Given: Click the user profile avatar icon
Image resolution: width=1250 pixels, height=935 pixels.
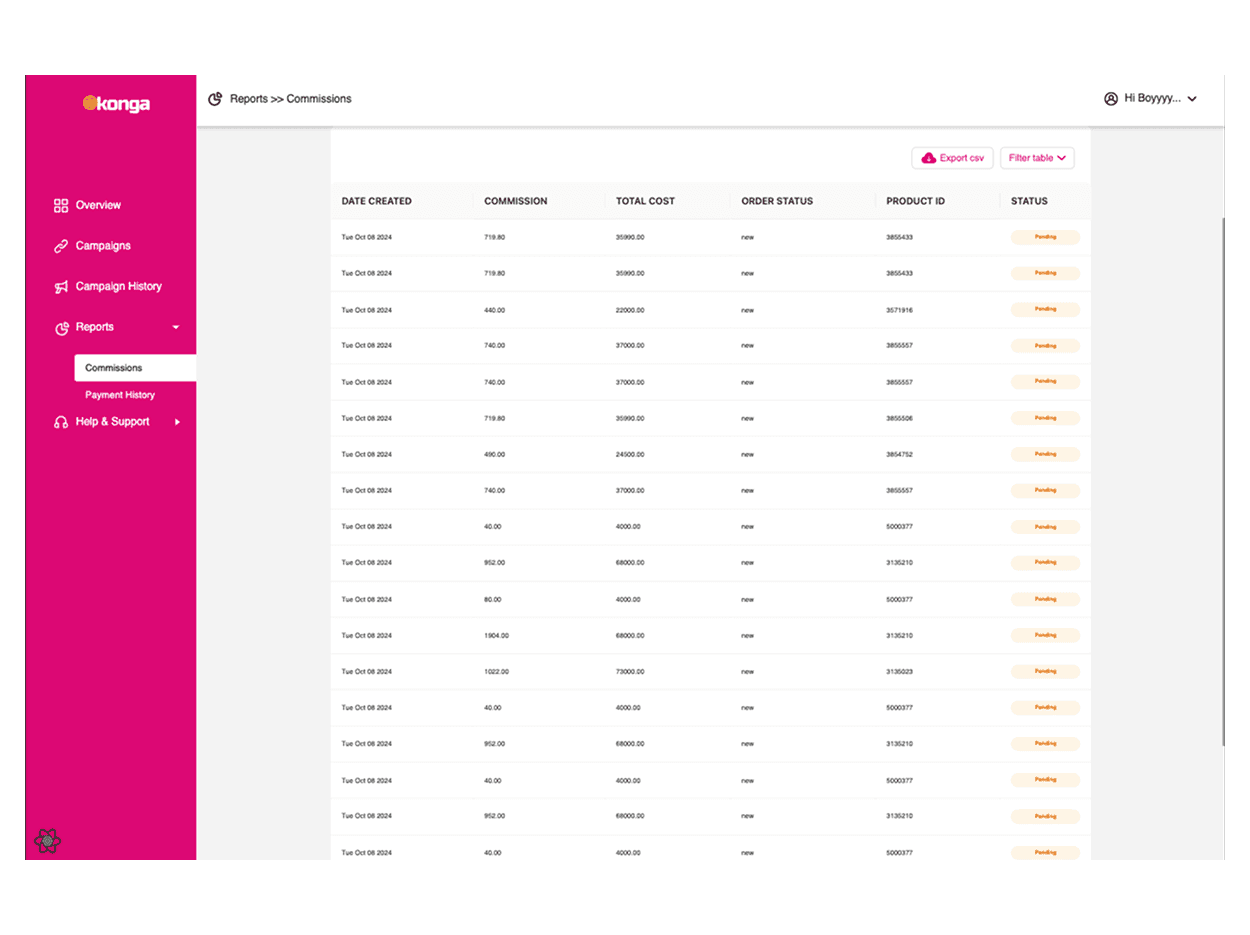Looking at the screenshot, I should 1110,99.
